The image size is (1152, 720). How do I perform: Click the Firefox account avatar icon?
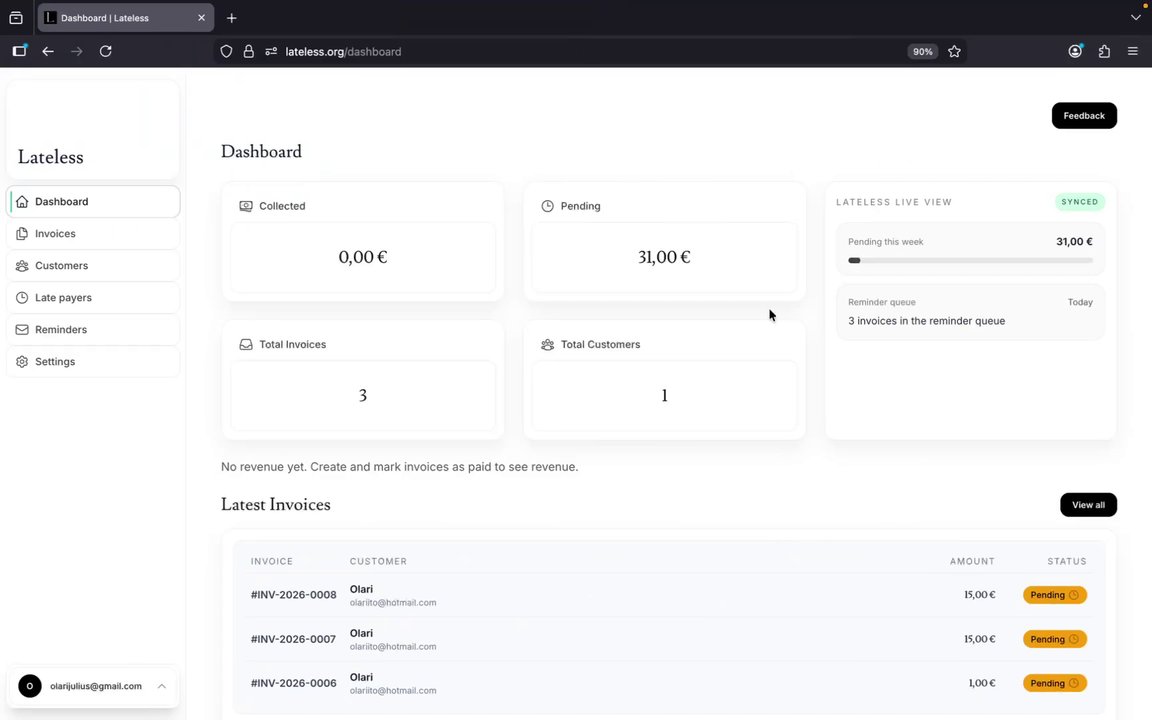point(1075,51)
